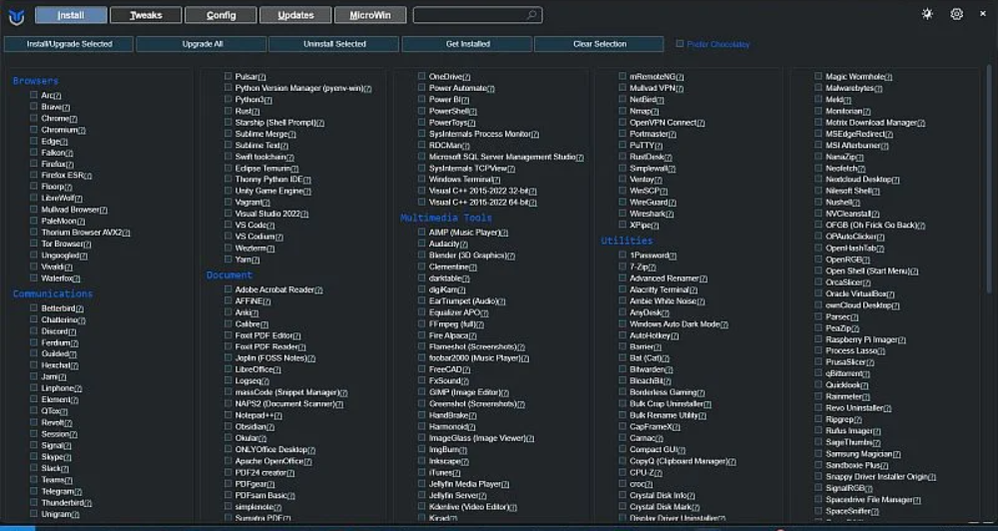Open the [?] help link beside Bitwarden
The image size is (998, 531).
tap(669, 370)
